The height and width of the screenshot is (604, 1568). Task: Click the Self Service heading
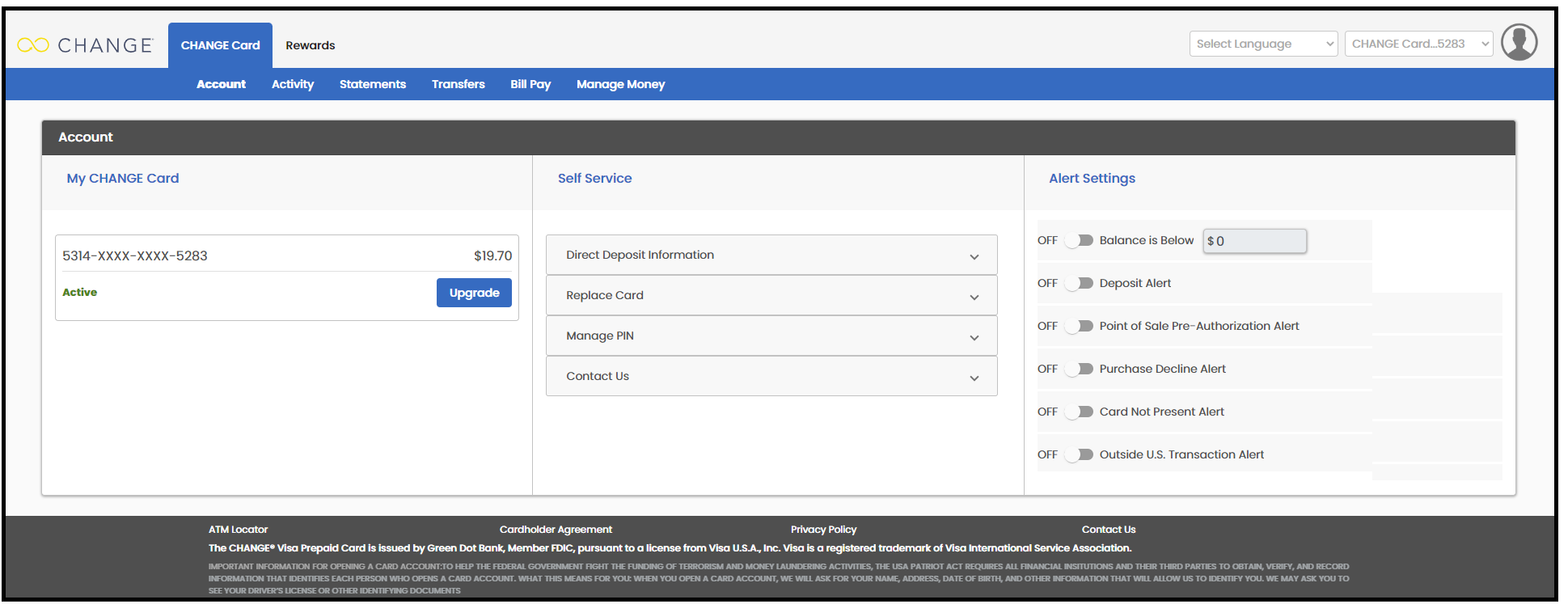click(595, 178)
